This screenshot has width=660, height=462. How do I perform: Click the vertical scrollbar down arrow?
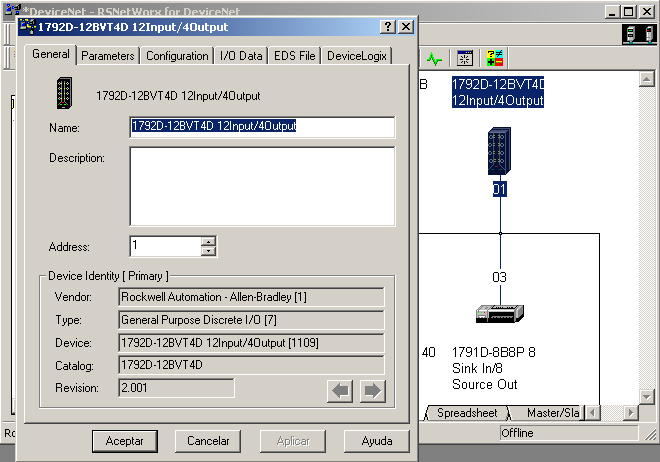coord(647,396)
